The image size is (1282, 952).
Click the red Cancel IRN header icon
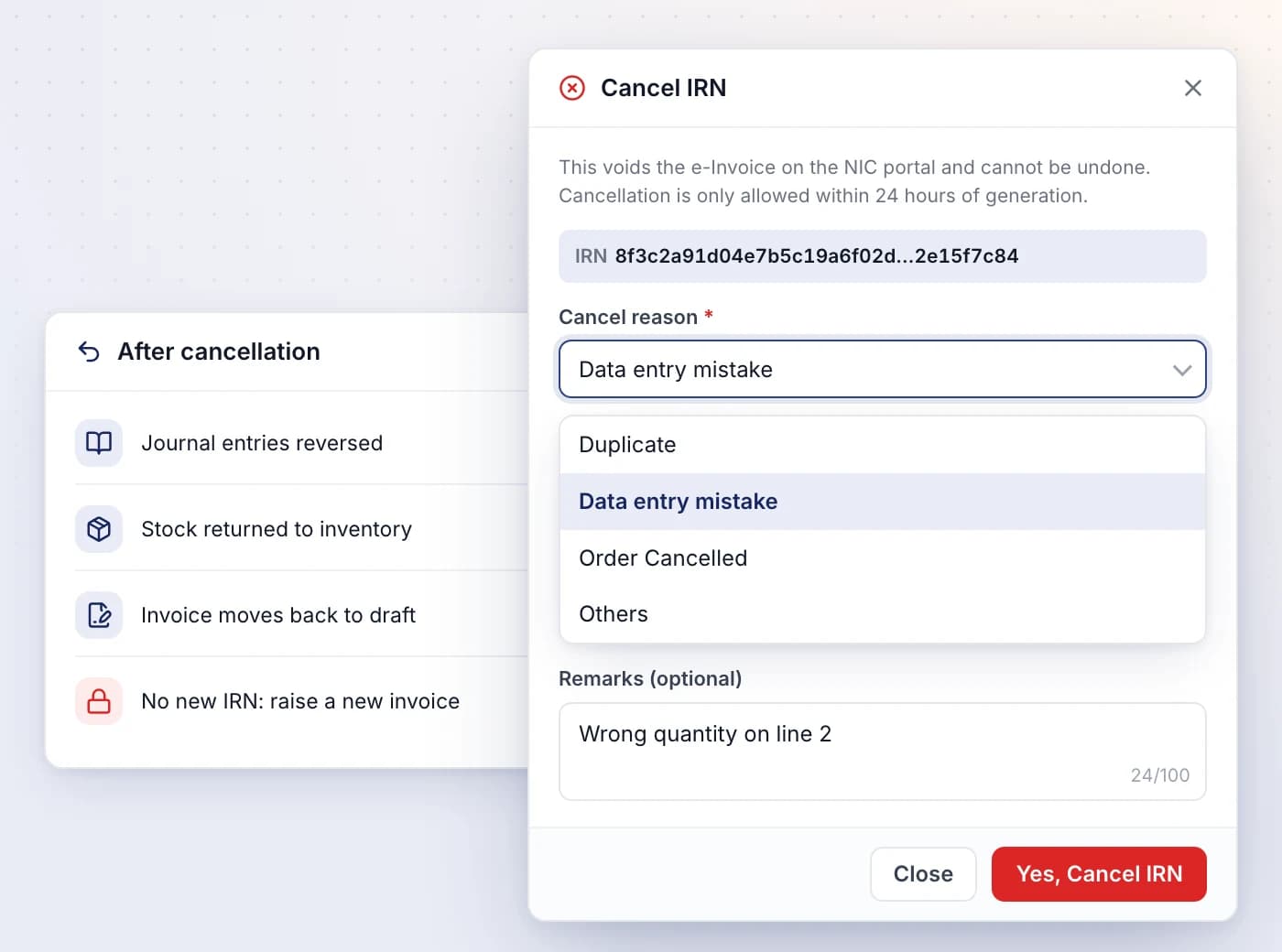(x=572, y=88)
